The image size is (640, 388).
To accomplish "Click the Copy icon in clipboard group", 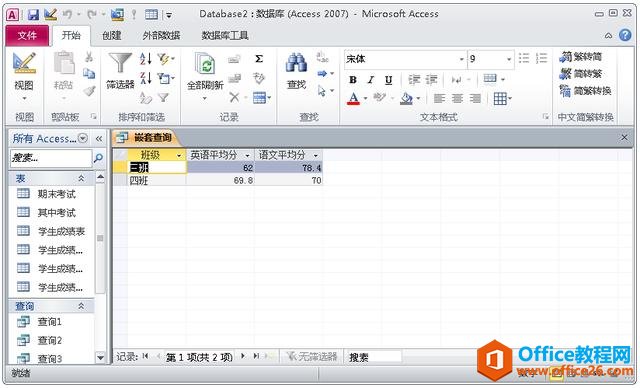I will (x=89, y=74).
